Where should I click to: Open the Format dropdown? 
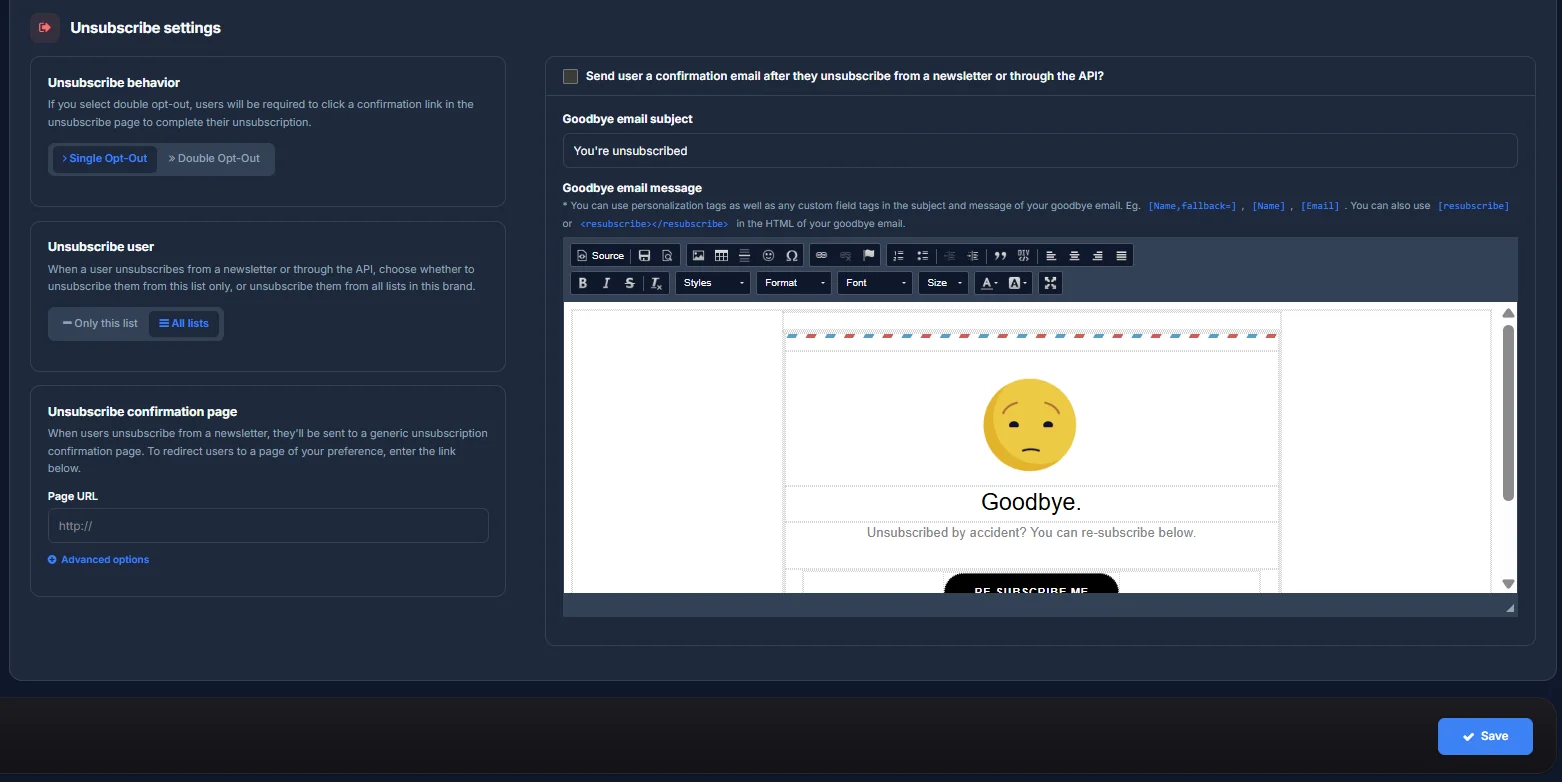click(794, 283)
